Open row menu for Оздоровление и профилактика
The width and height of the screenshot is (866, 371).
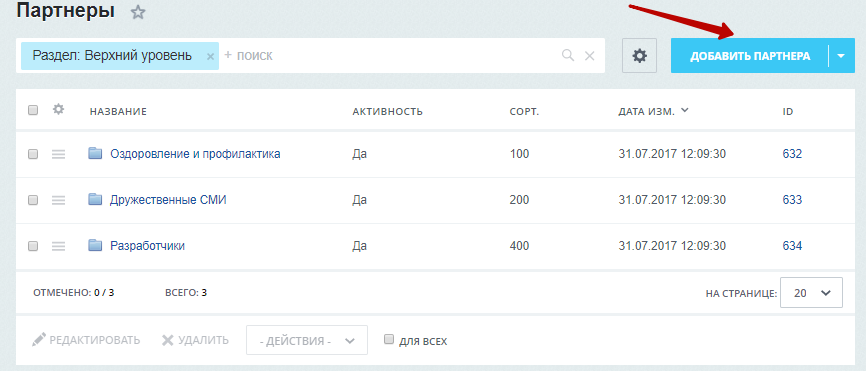click(x=59, y=155)
